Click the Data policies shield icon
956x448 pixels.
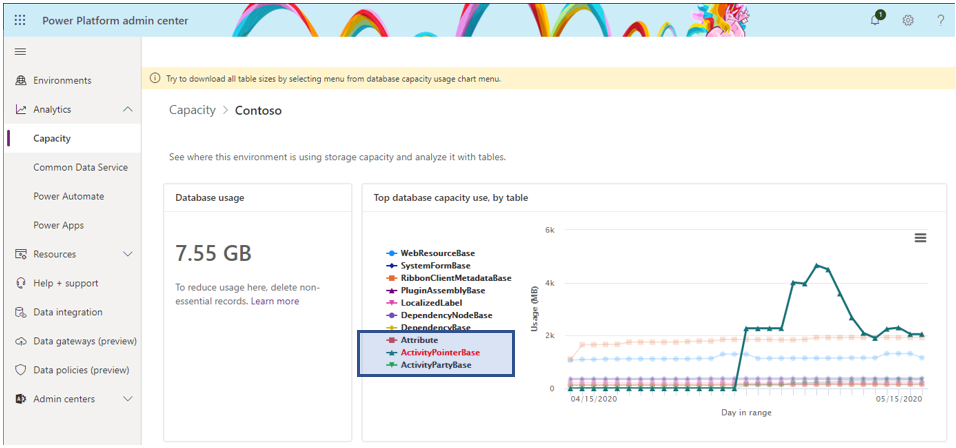point(21,370)
